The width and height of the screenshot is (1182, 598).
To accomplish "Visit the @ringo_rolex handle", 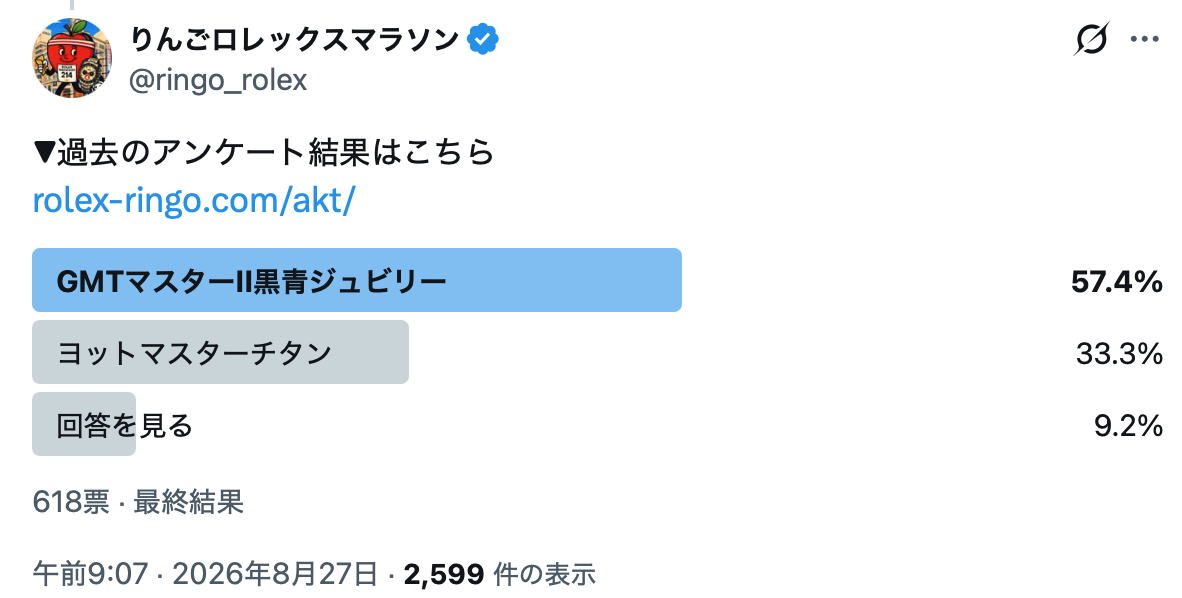I will (218, 80).
